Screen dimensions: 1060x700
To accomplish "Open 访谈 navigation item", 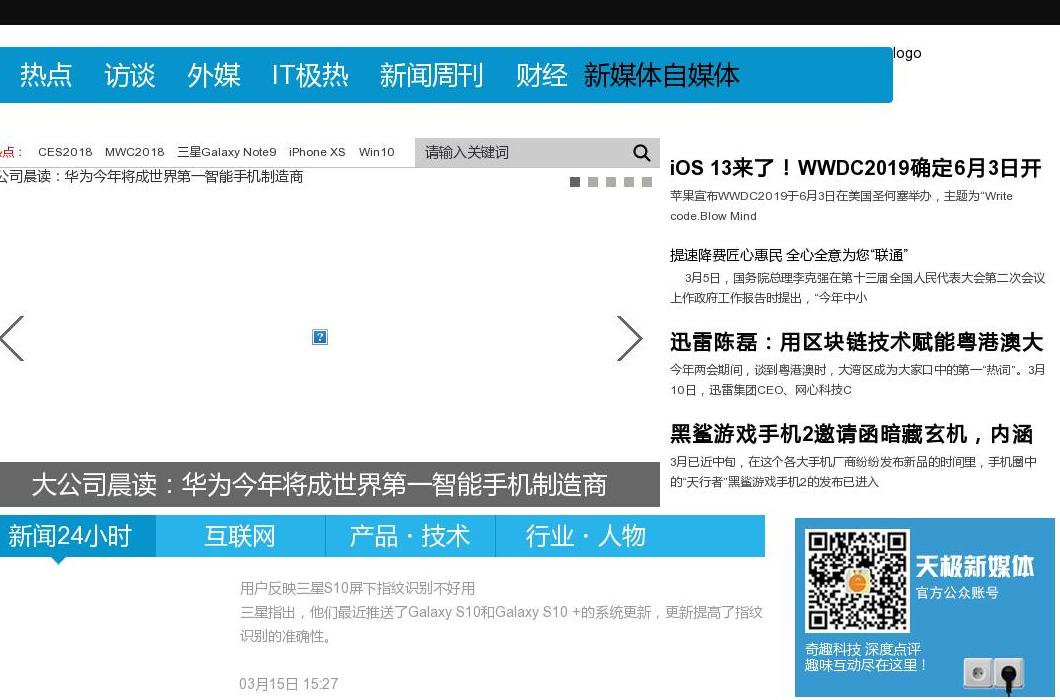I will click(x=130, y=75).
